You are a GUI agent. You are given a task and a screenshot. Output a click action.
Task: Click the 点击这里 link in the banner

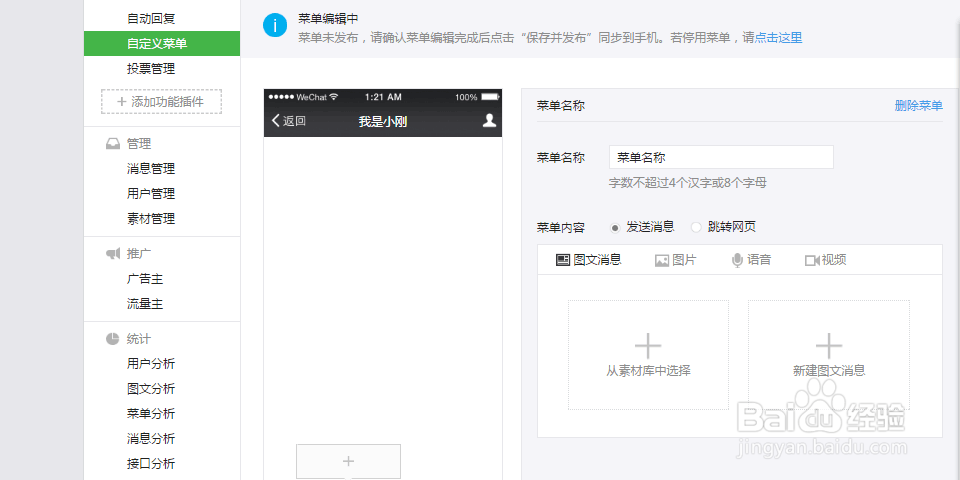(x=778, y=38)
